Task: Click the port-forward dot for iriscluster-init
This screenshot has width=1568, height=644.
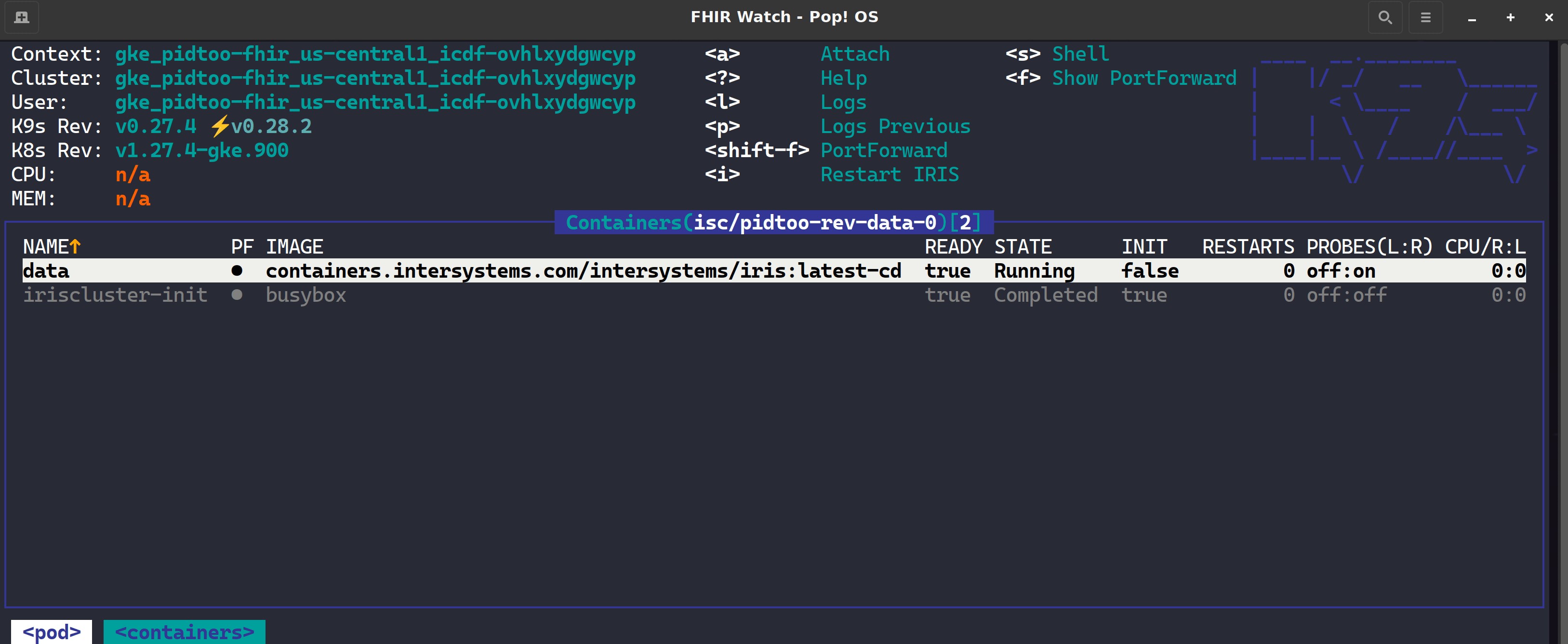Action: click(x=237, y=295)
